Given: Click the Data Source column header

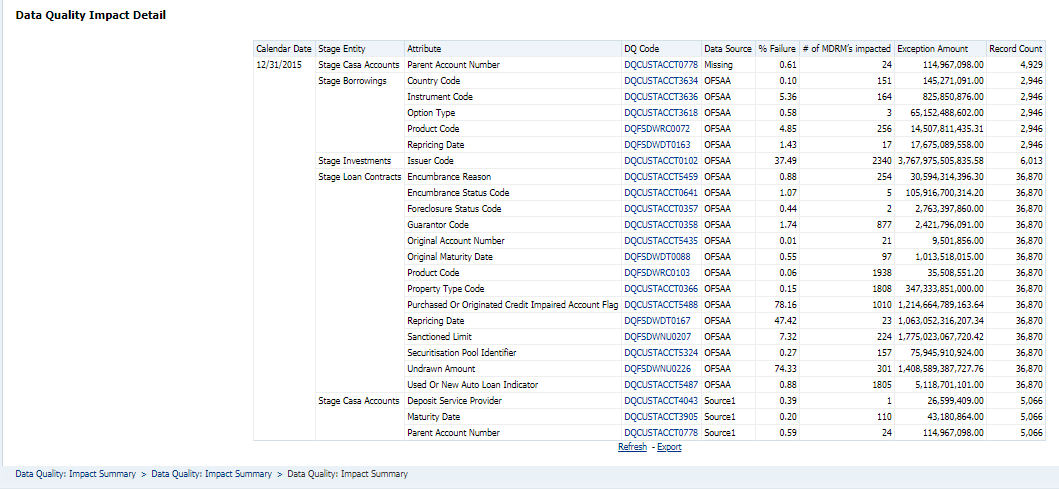Looking at the screenshot, I should 727,49.
